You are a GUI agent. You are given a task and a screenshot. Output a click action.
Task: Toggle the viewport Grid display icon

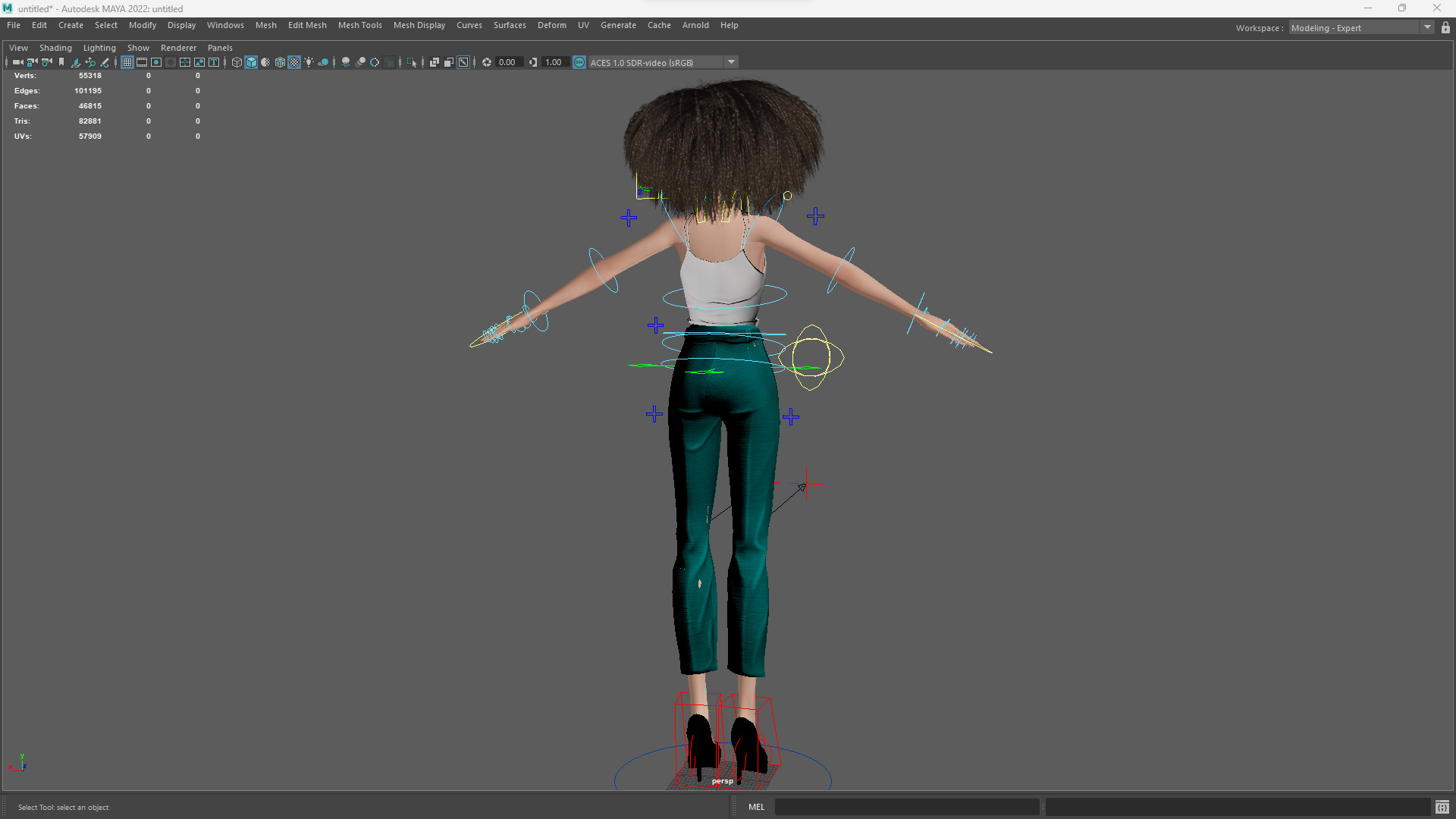pyautogui.click(x=127, y=62)
